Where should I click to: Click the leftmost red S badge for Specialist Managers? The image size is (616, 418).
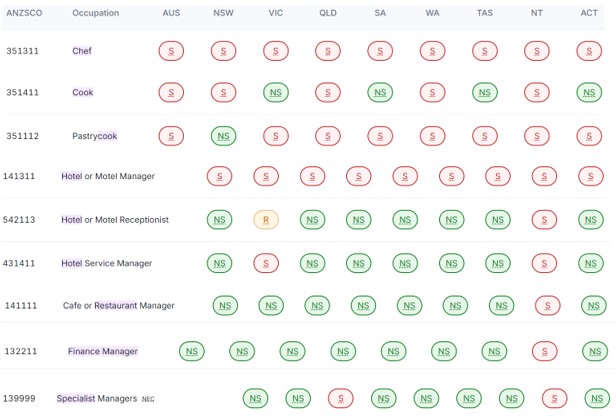coord(342,398)
